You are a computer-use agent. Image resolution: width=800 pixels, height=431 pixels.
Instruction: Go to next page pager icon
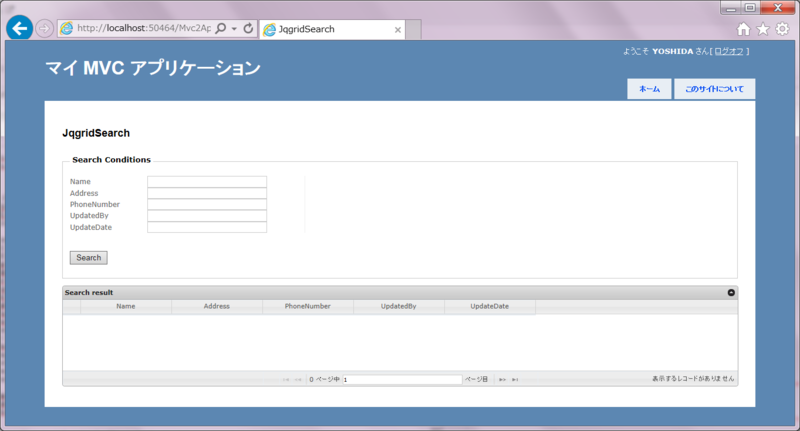503,379
